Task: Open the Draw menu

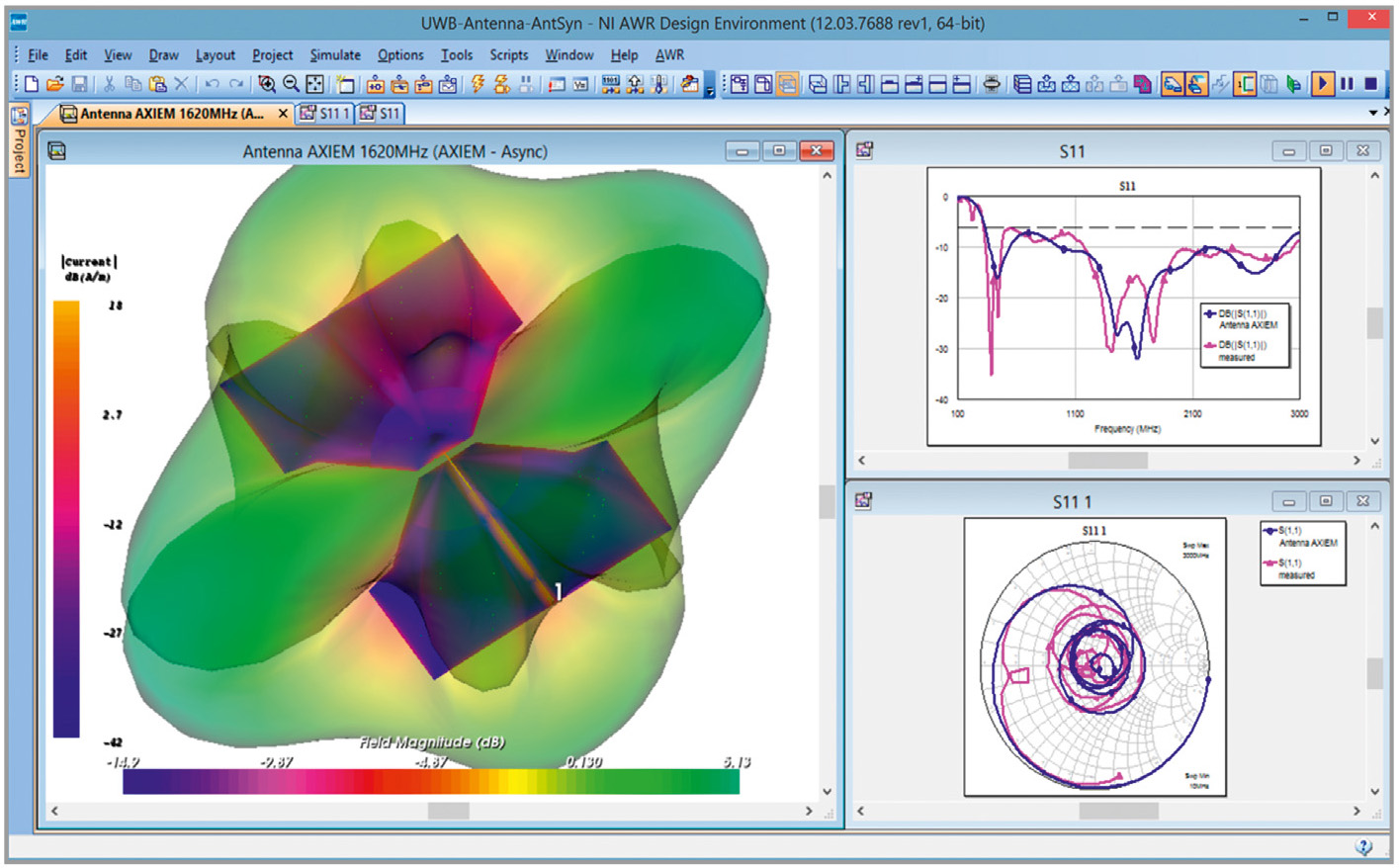Action: pyautogui.click(x=164, y=55)
